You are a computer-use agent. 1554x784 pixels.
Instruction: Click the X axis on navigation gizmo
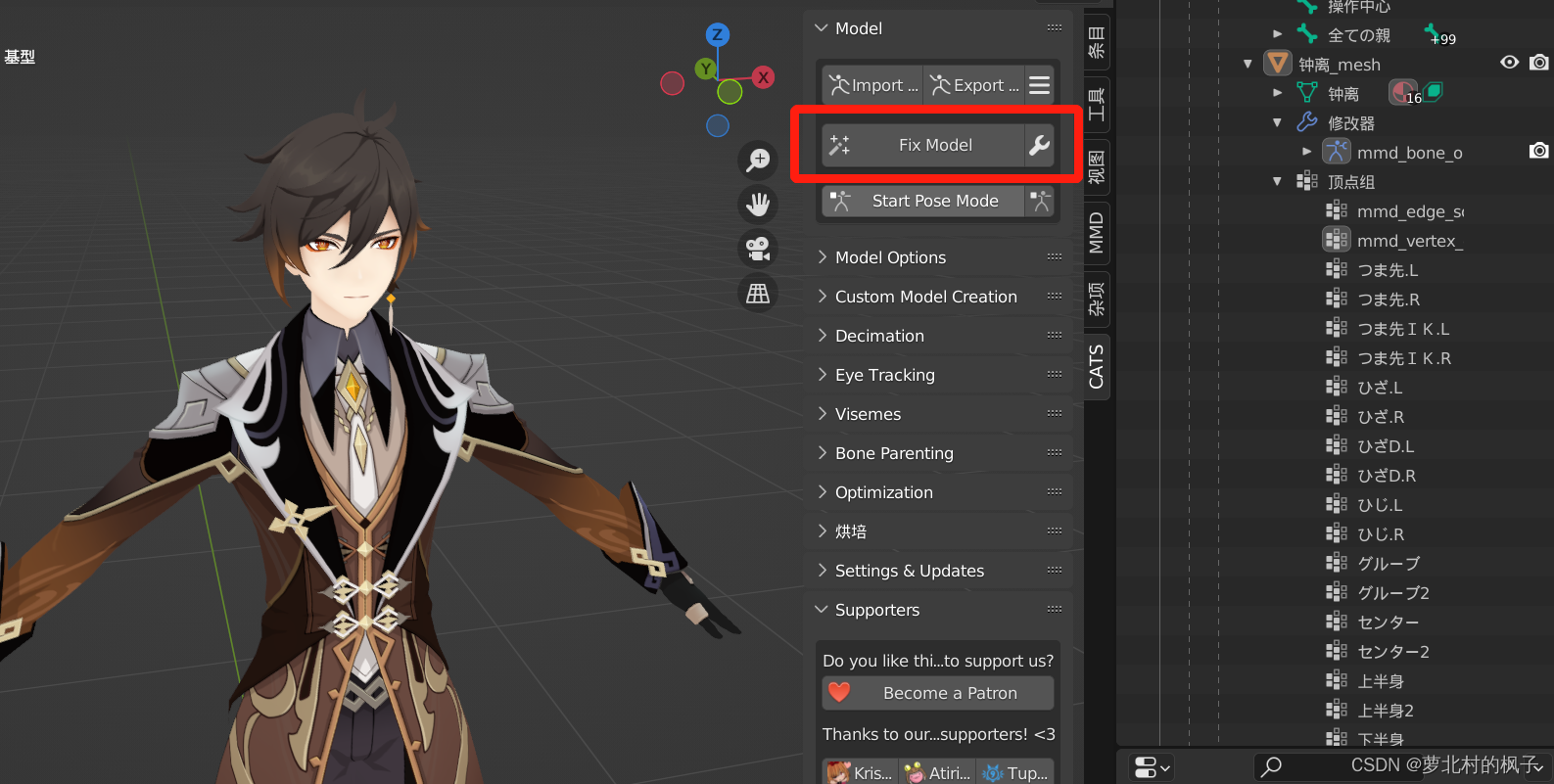[764, 77]
